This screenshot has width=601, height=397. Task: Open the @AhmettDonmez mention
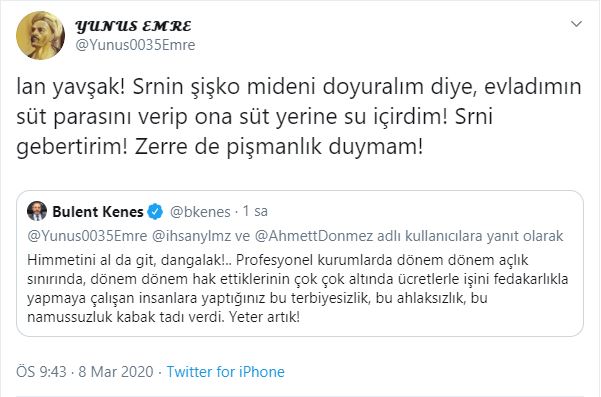pyautogui.click(x=314, y=236)
